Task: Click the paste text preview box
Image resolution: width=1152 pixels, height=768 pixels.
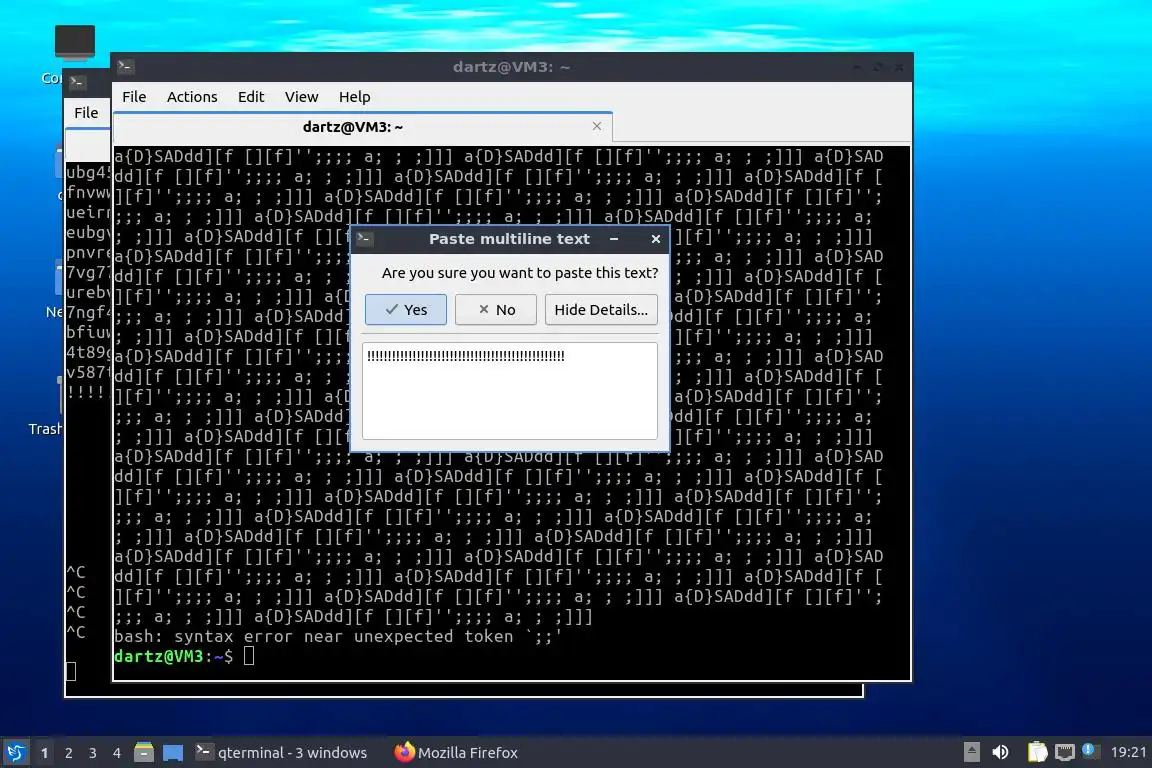Action: point(510,391)
